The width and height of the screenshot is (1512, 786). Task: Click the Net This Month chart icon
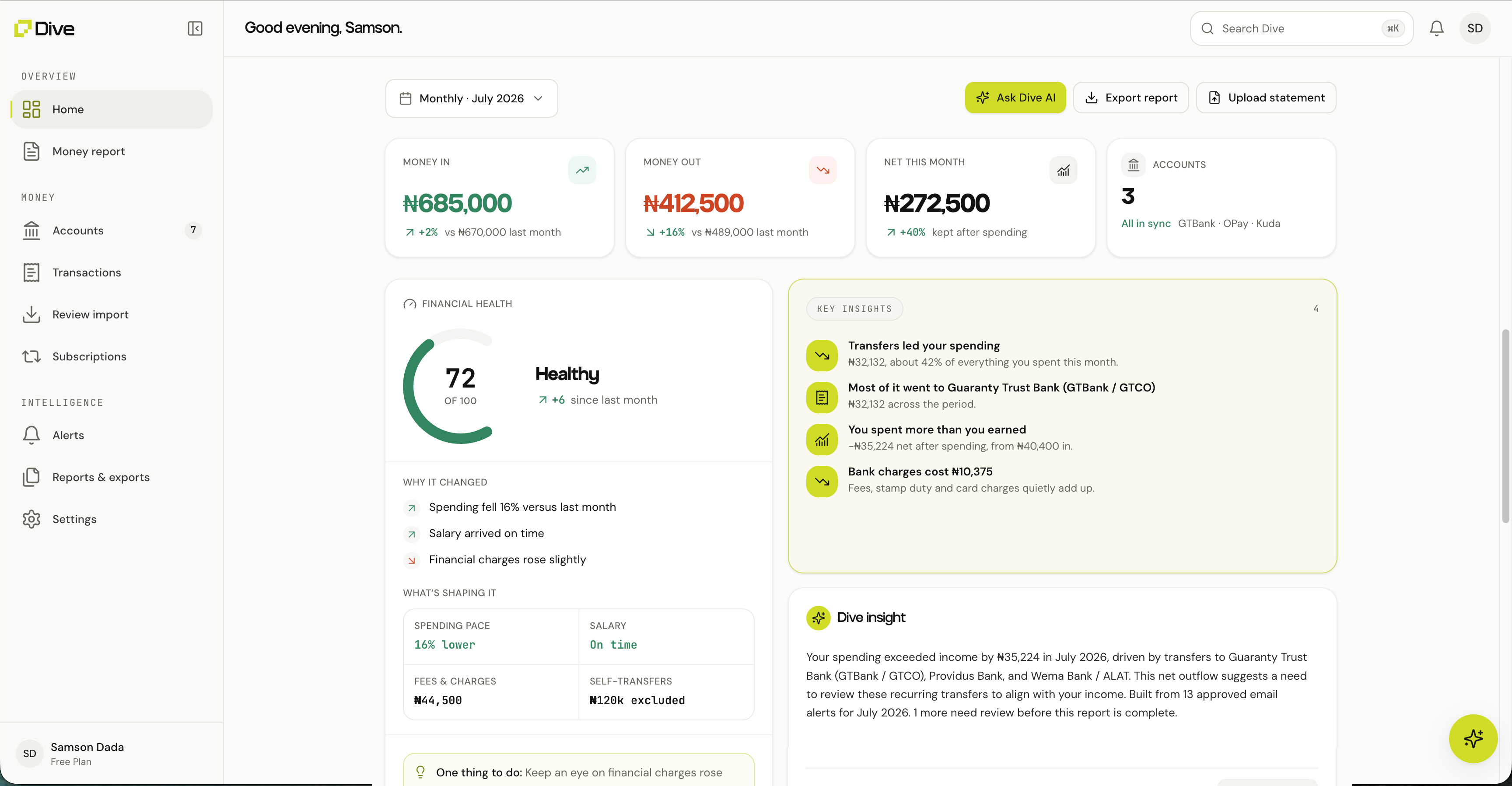pos(1064,170)
